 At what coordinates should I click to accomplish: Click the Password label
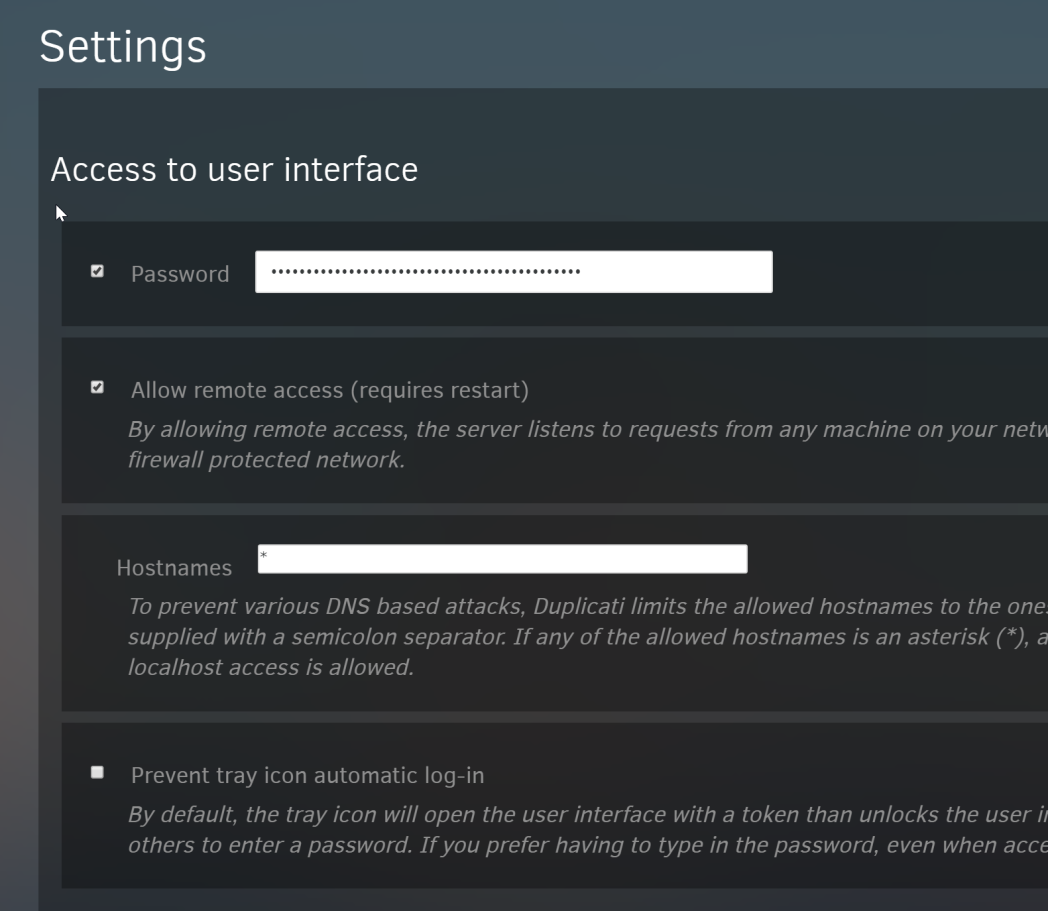point(180,274)
